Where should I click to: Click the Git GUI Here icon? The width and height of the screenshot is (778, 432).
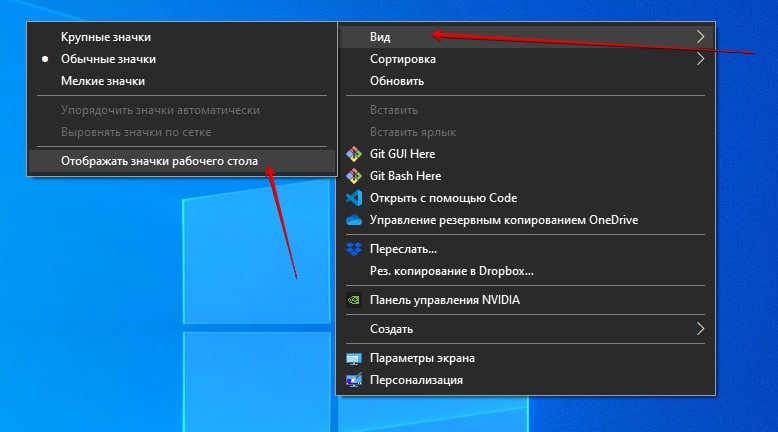click(x=354, y=154)
